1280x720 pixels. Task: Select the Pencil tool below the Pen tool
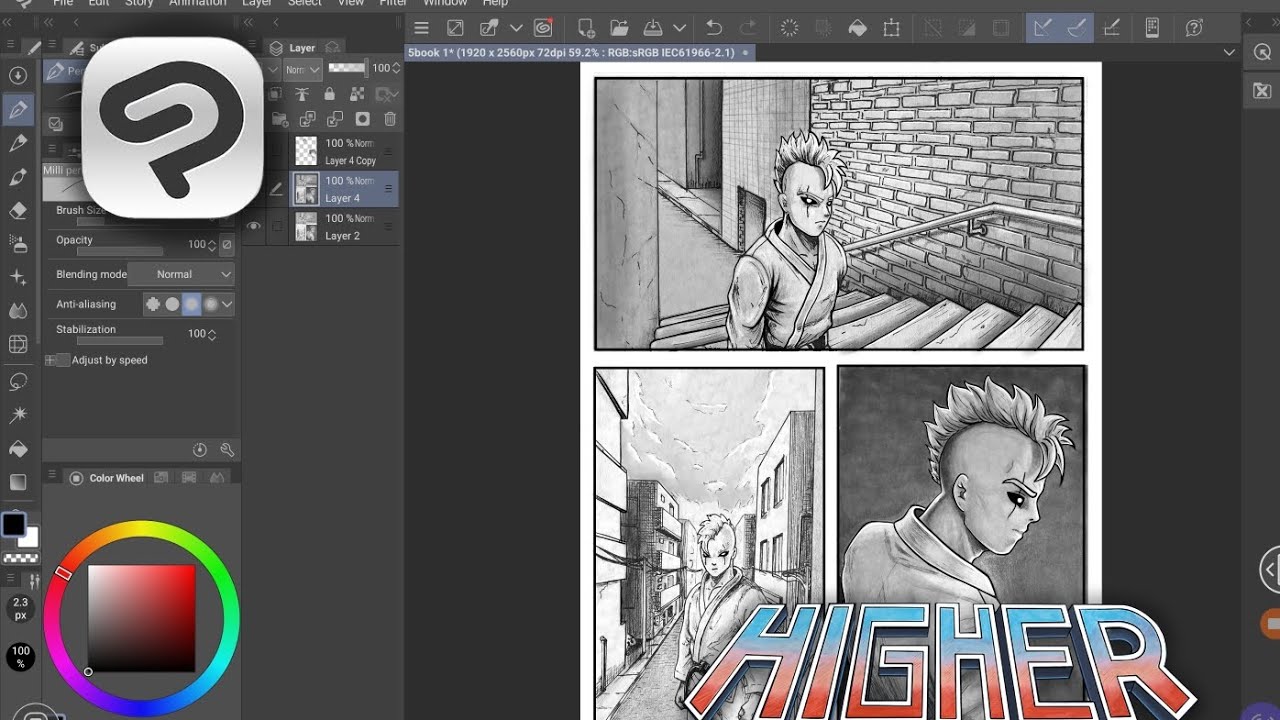(18, 144)
